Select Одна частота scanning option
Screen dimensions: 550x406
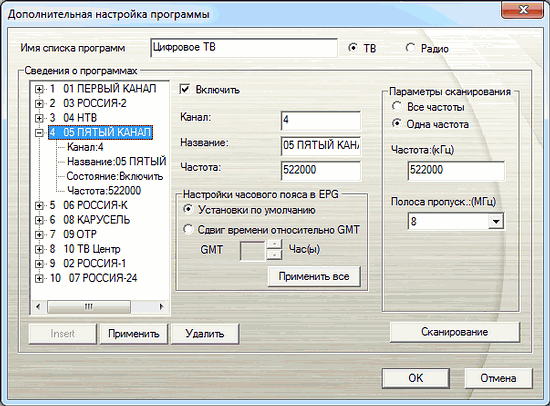tap(397, 124)
